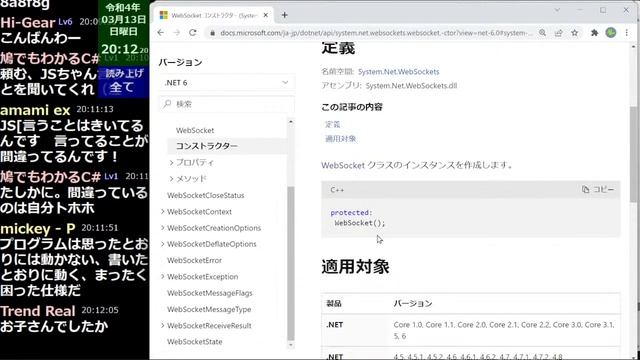Viewport: 640px width, 360px height.
Task: Jump to the 適用対象 in-page link
Action: pos(340,139)
